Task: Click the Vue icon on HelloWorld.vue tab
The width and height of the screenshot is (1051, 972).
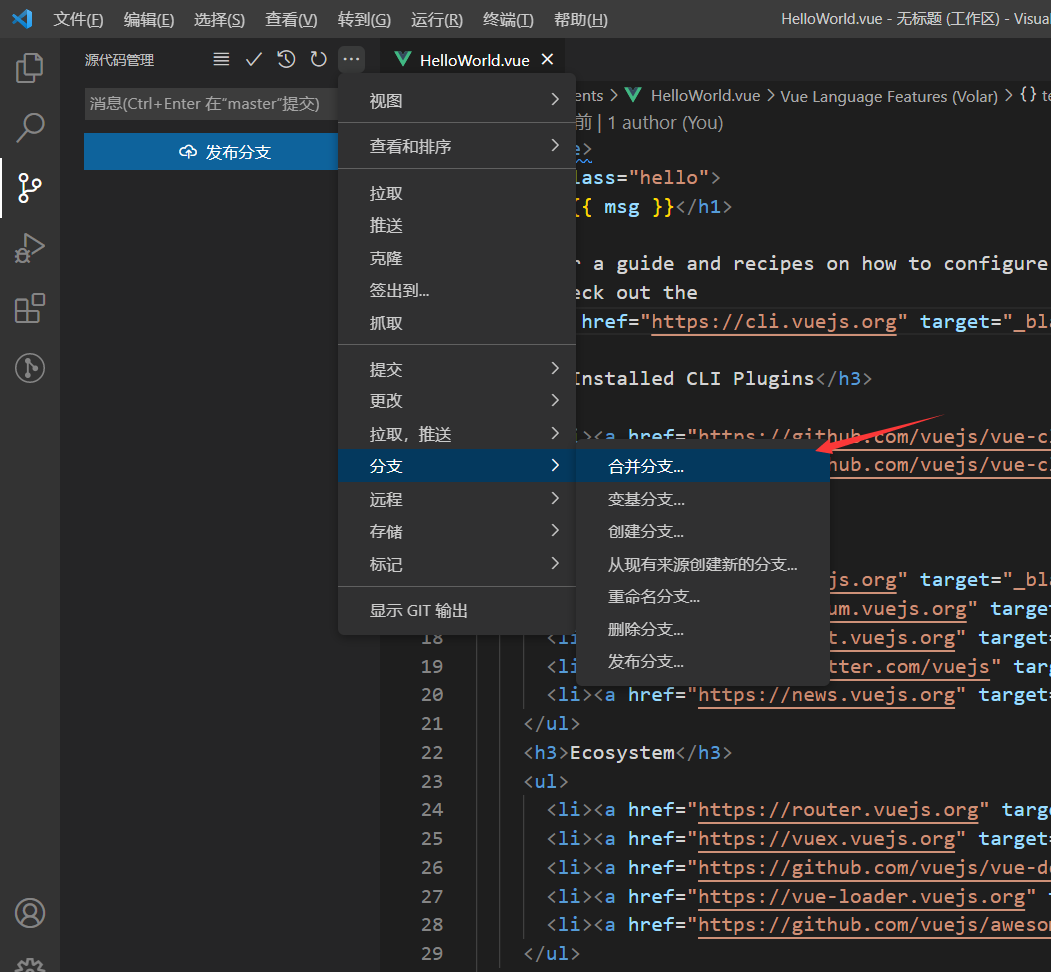Action: click(403, 59)
